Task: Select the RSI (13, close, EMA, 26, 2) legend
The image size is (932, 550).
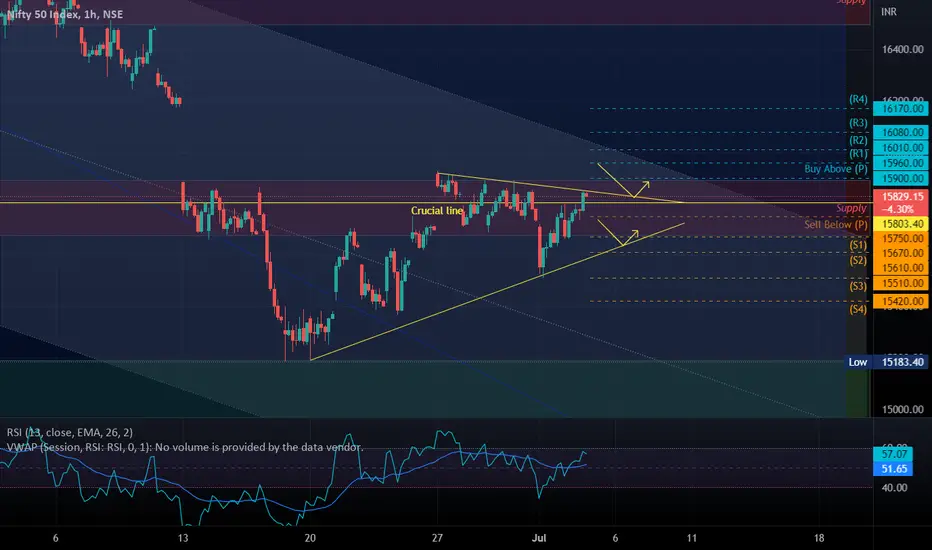Action: [x=70, y=432]
